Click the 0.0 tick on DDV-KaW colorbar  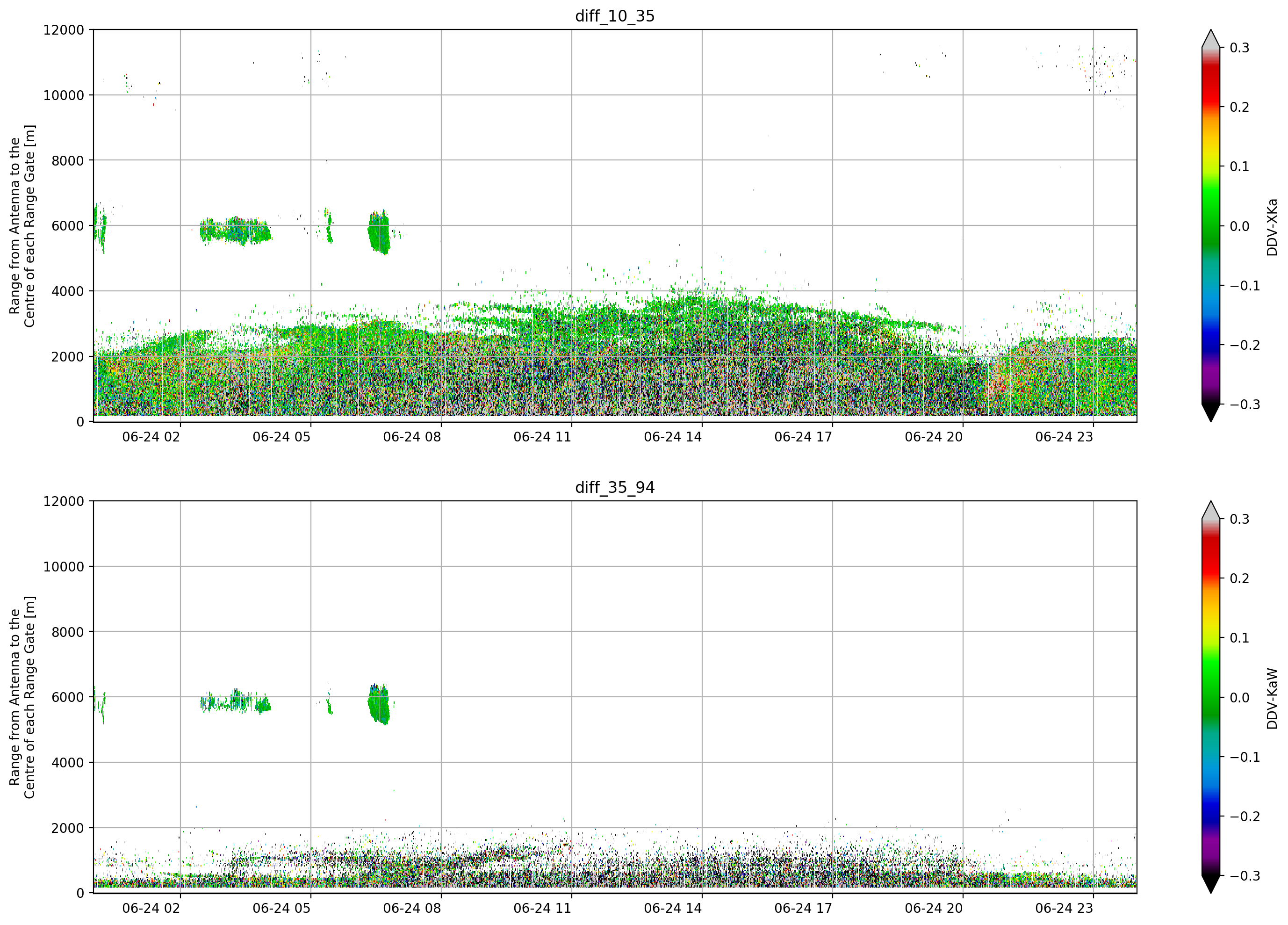(x=1239, y=698)
